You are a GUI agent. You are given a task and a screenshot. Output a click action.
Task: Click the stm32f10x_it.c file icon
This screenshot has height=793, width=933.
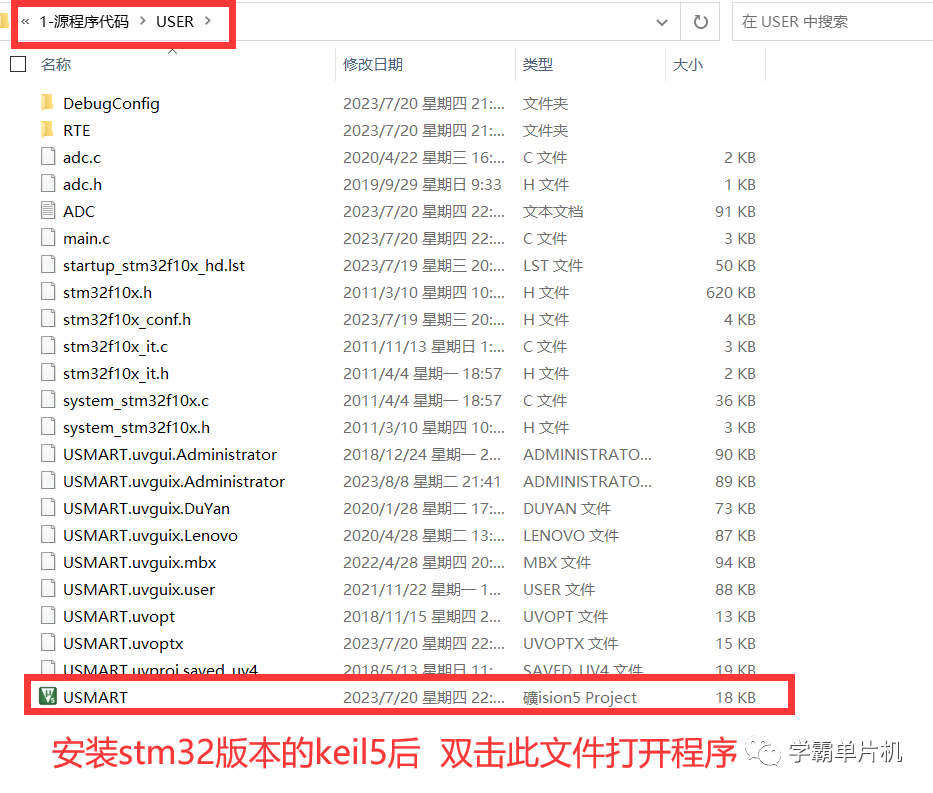pyautogui.click(x=48, y=346)
